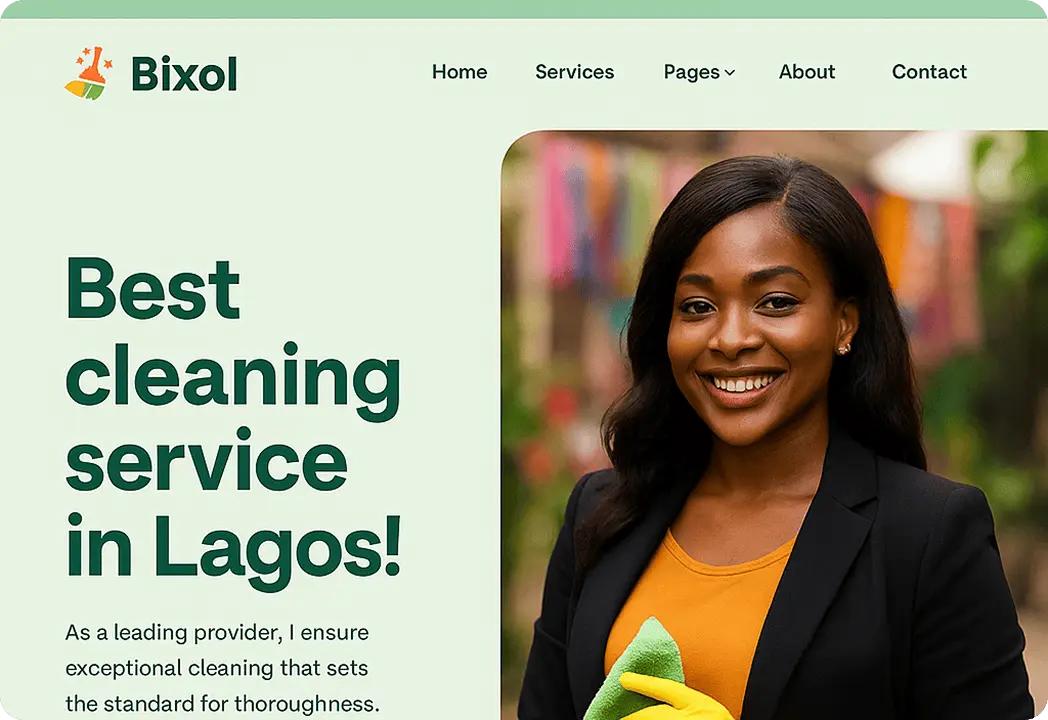Click the yellow rubber glove in the photo
The width and height of the screenshot is (1048, 720).
coord(674,697)
